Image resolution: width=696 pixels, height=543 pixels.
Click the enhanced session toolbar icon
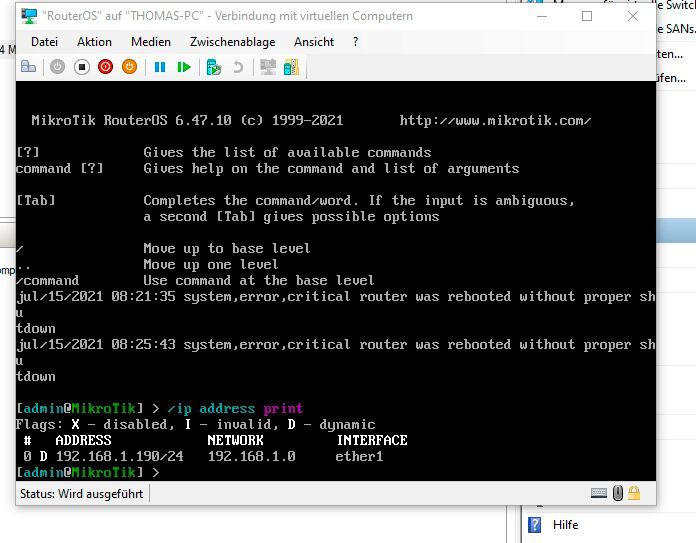coord(268,67)
